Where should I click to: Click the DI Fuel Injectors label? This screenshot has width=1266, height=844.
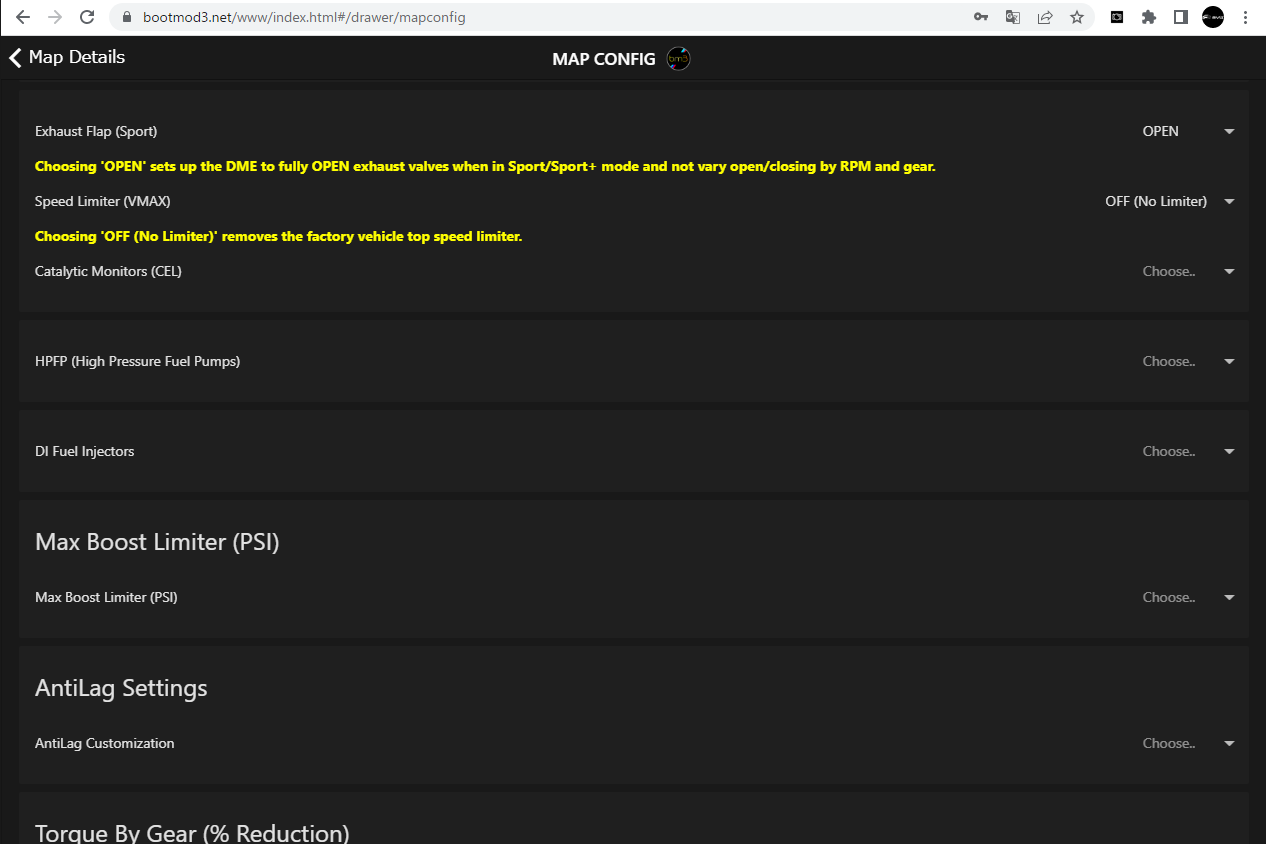click(84, 451)
